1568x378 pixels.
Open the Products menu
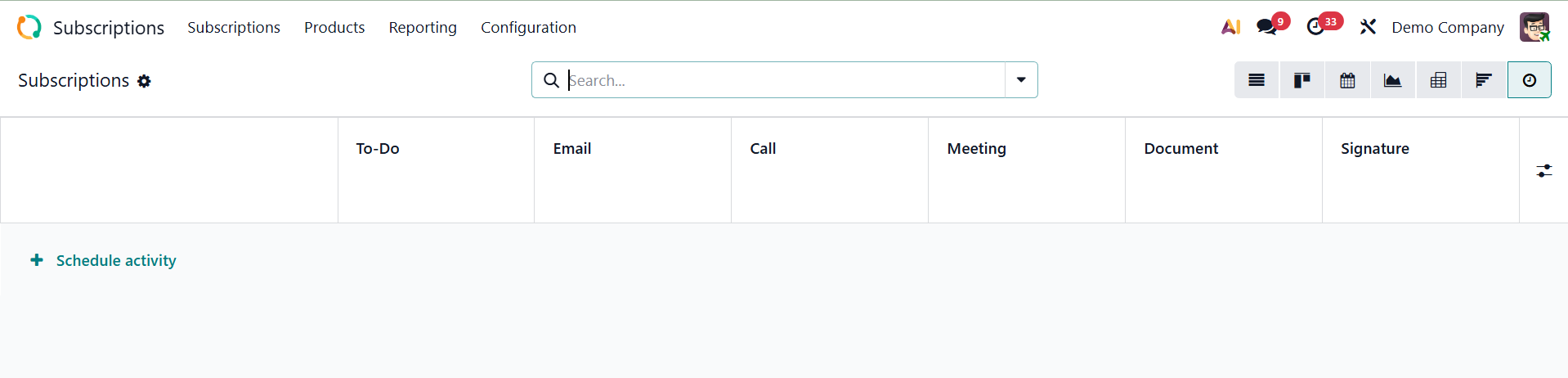pos(334,27)
